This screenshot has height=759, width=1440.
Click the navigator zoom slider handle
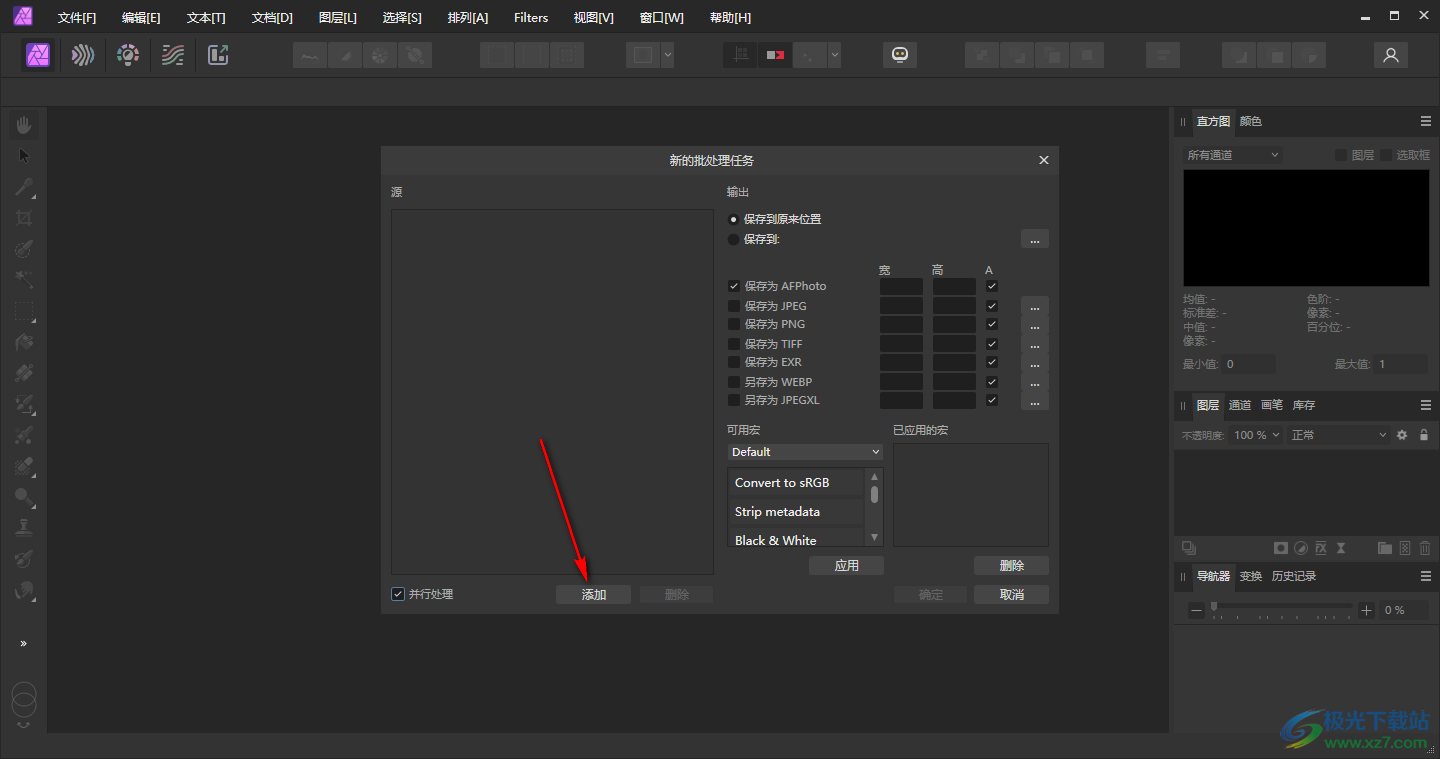[x=1214, y=607]
